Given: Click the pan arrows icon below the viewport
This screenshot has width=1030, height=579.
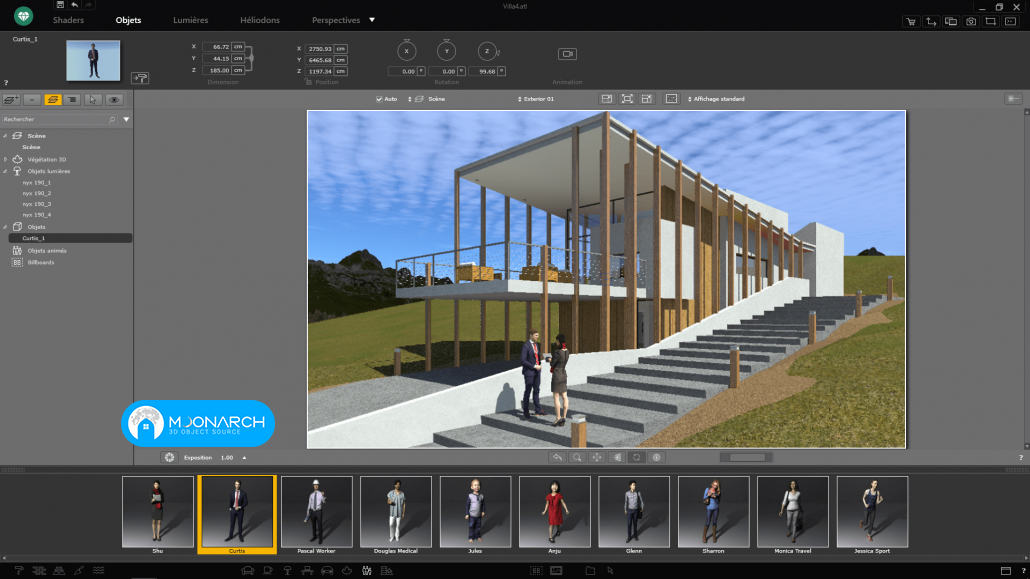Looking at the screenshot, I should (596, 457).
